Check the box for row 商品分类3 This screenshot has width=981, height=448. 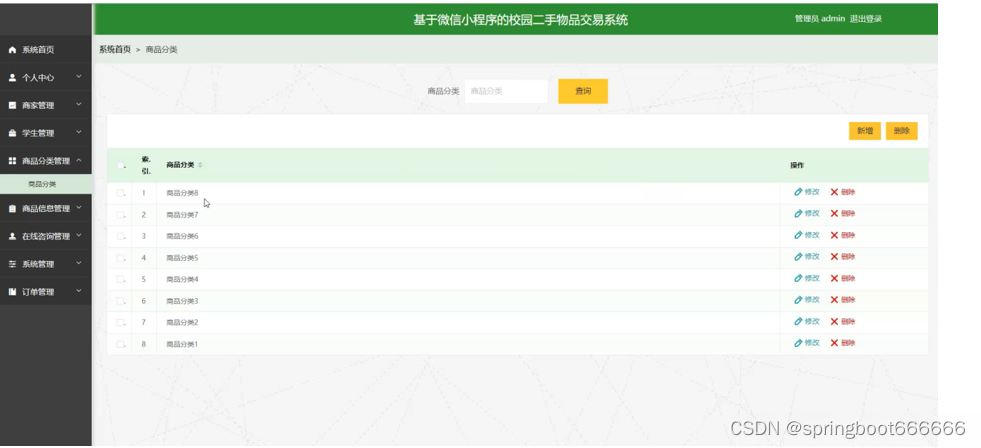[121, 301]
